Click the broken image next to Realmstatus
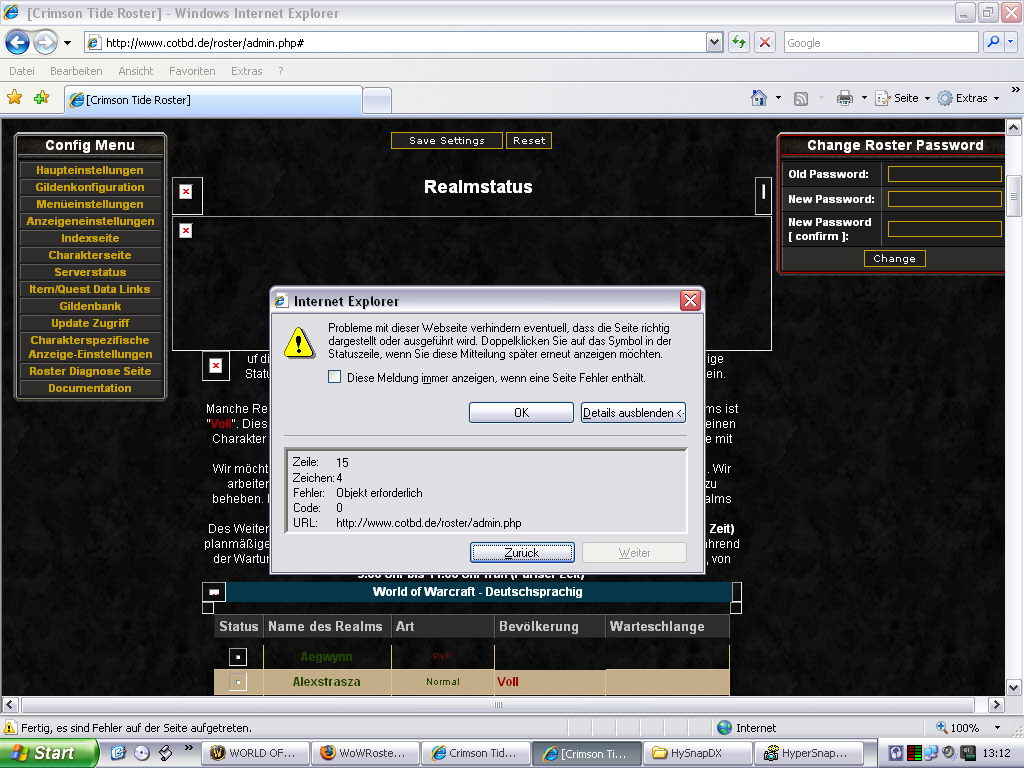The width and height of the screenshot is (1024, 768). click(186, 191)
